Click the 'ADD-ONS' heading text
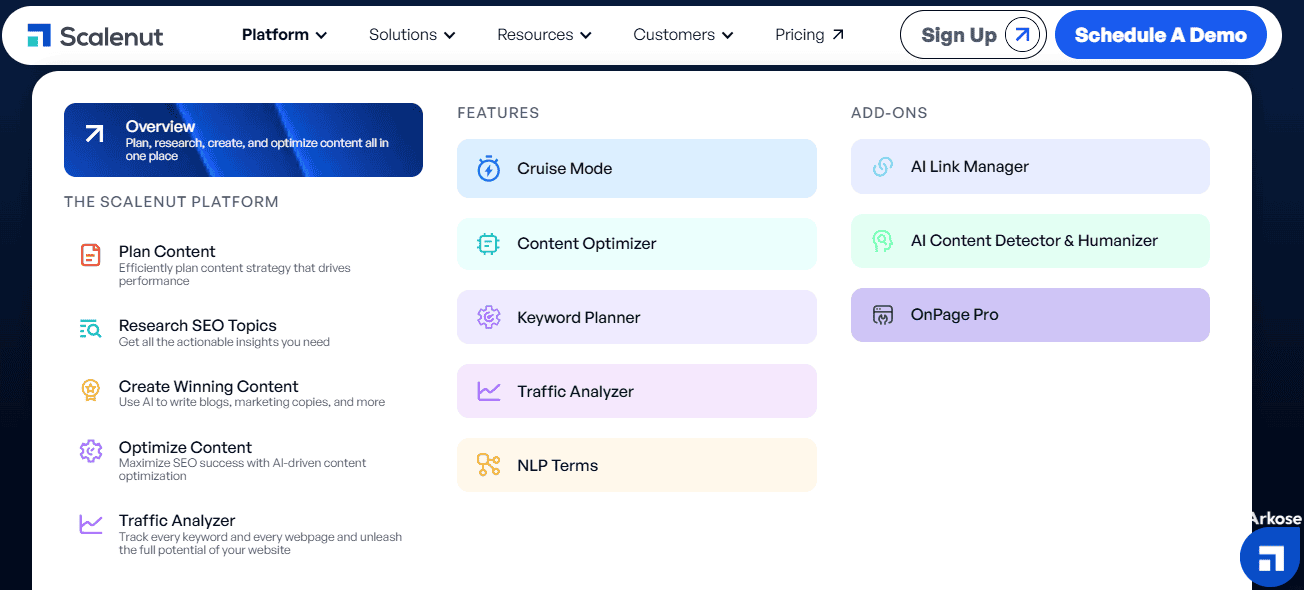 pyautogui.click(x=889, y=113)
